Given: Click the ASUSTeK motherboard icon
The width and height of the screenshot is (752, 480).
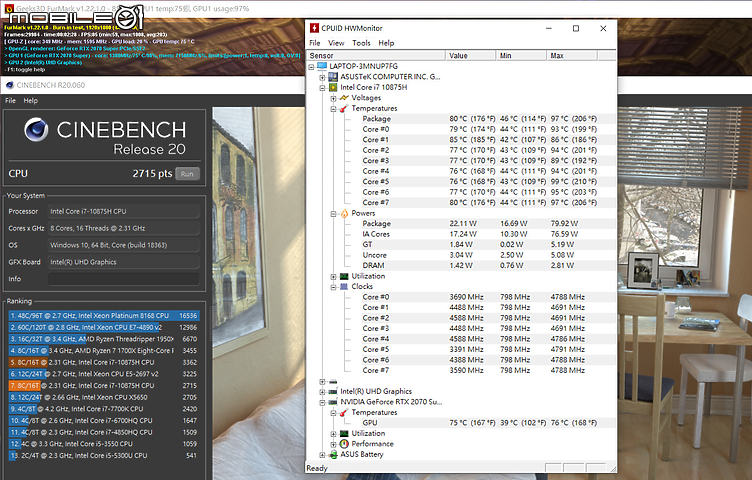Looking at the screenshot, I should (333, 77).
